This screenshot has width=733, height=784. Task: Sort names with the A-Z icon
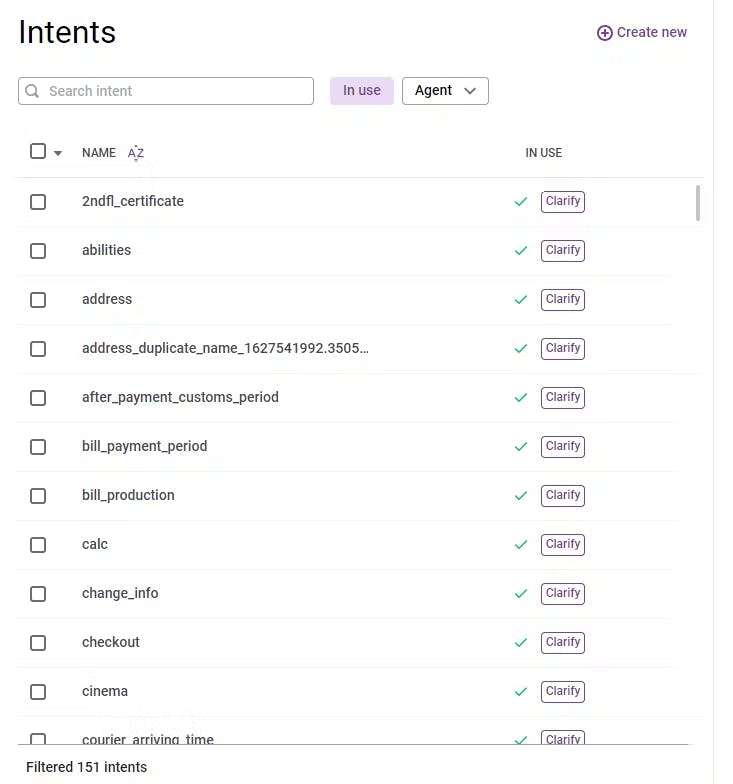tap(136, 153)
